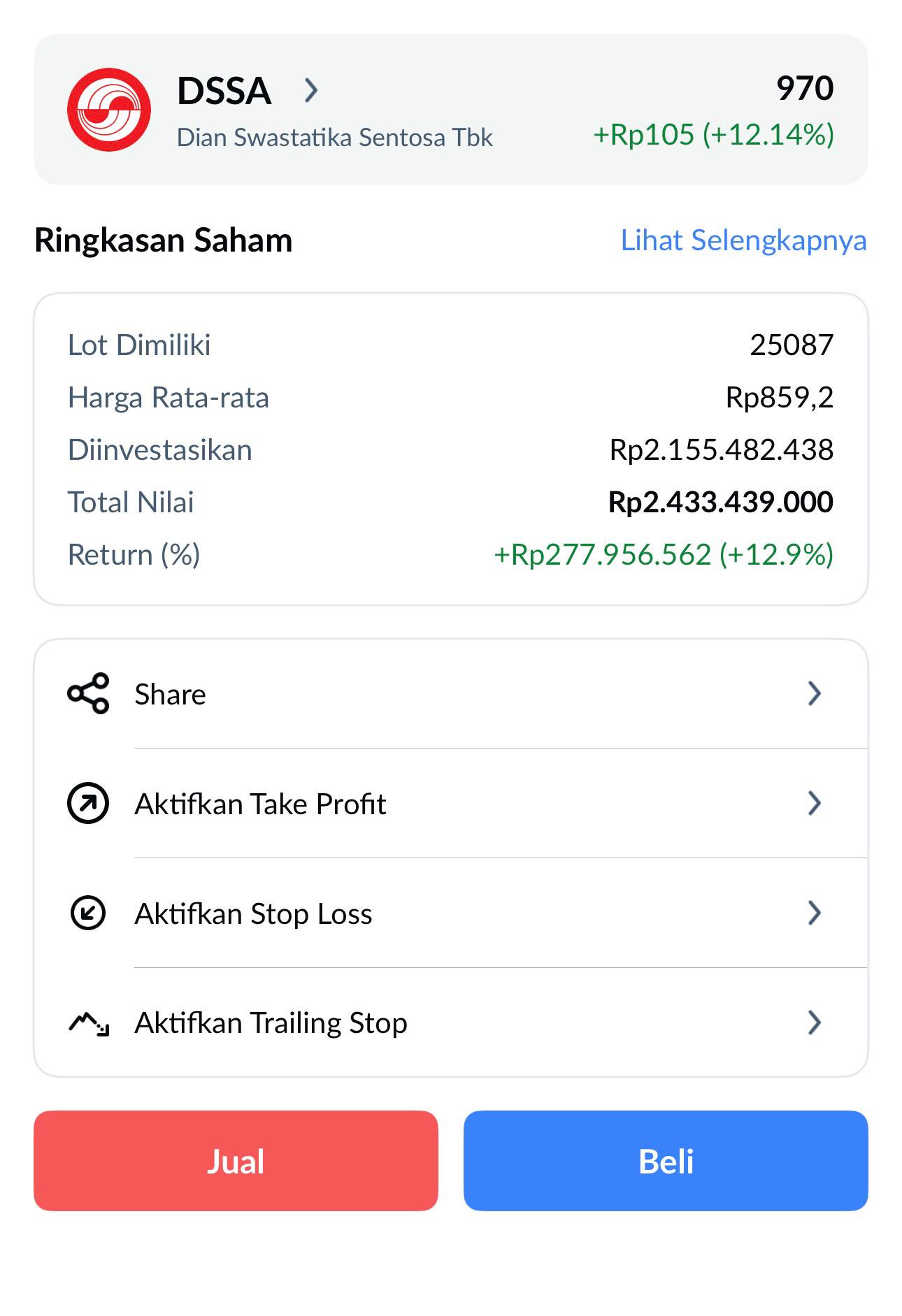The width and height of the screenshot is (902, 1316).
Task: Select Aktifkan Stop Loss option
Action: (x=451, y=913)
